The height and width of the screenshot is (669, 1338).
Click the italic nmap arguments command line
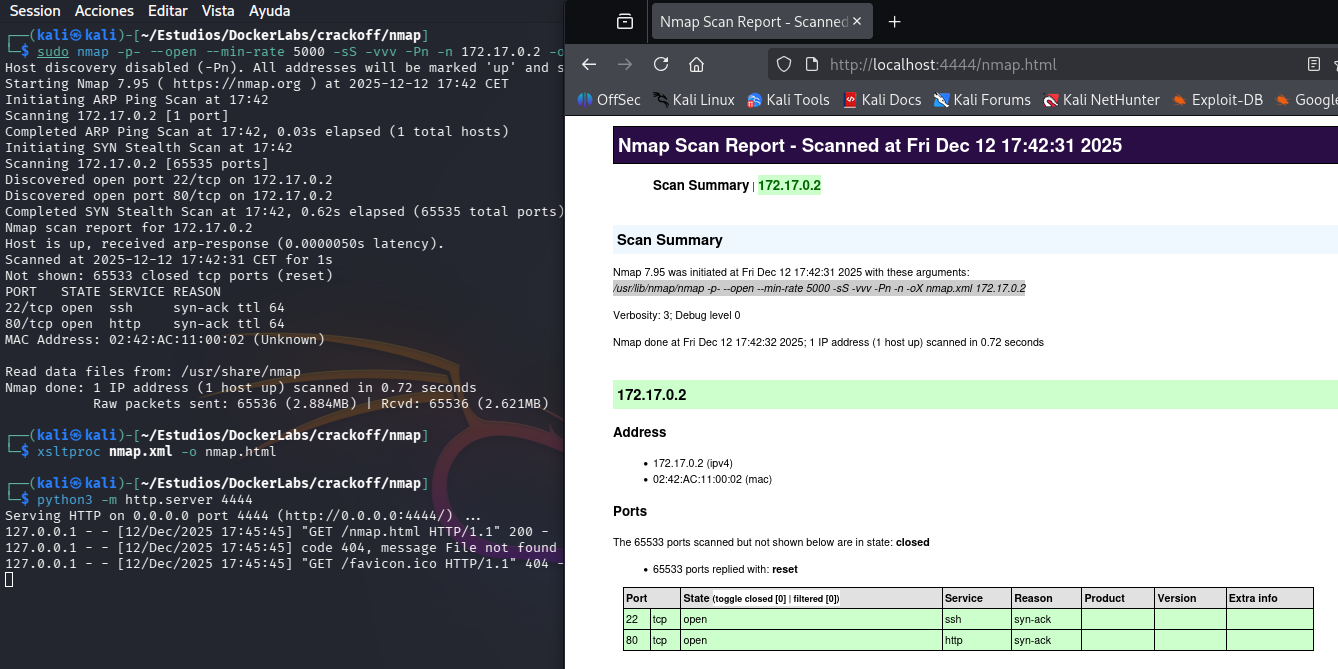[x=819, y=288]
